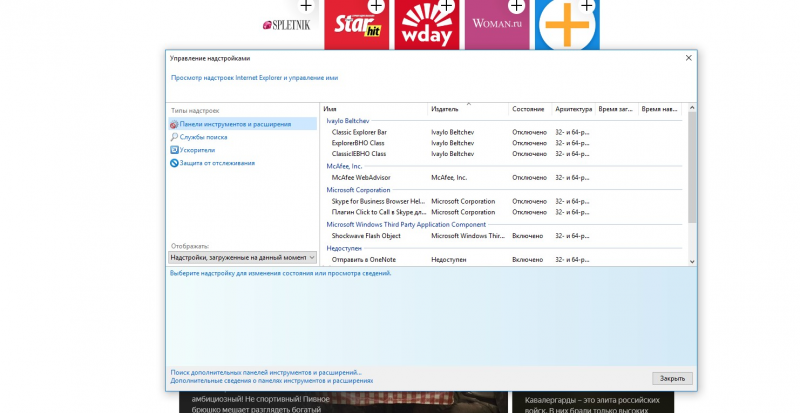Image resolution: width=800 pixels, height=413 pixels.
Task: Click scrollbar down arrow in add-on list
Action: pos(692,261)
